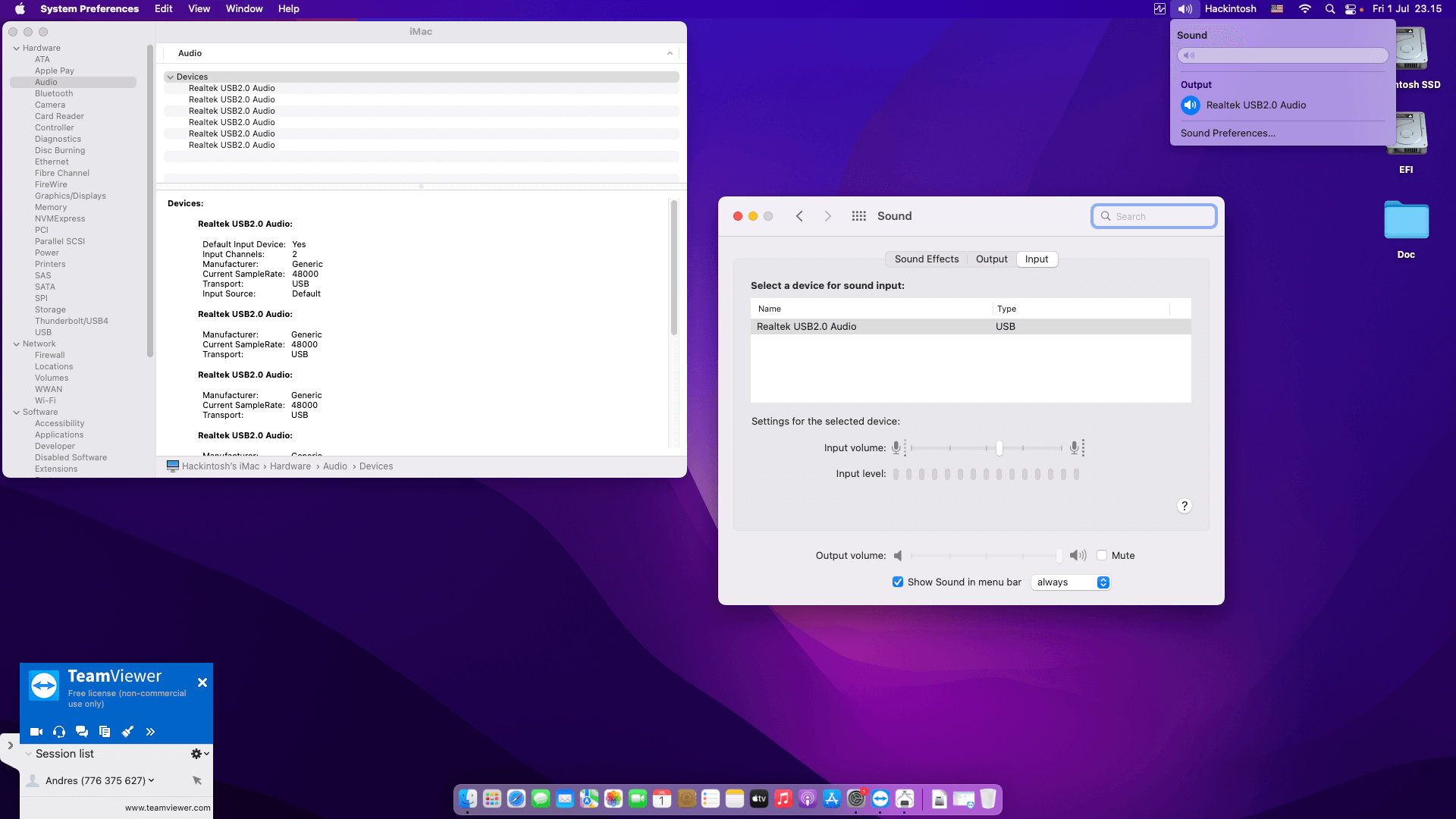
Task: Open the TeamViewer gear settings dropdown
Action: 199,754
